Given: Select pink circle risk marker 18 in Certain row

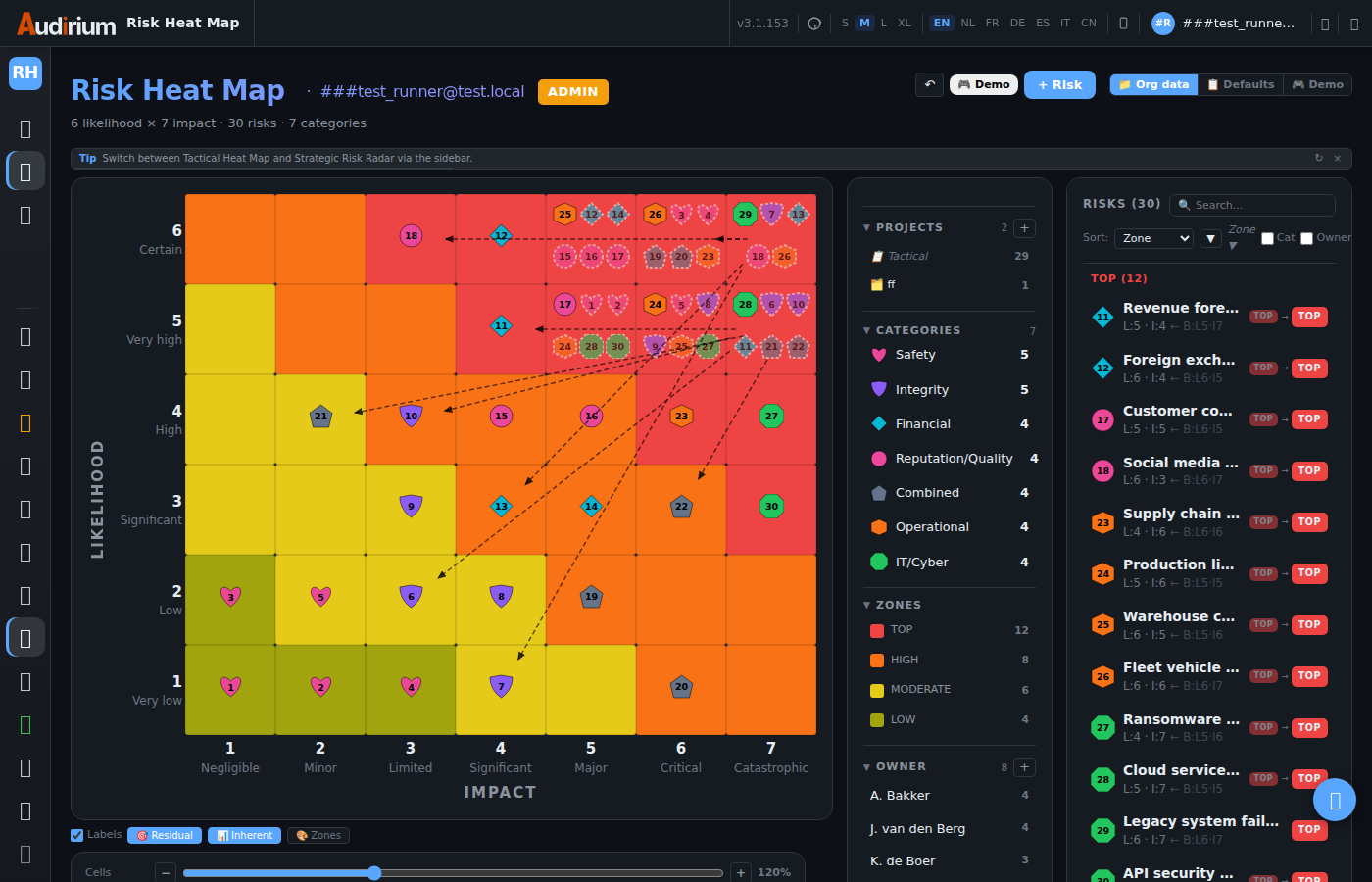Looking at the screenshot, I should 411,235.
